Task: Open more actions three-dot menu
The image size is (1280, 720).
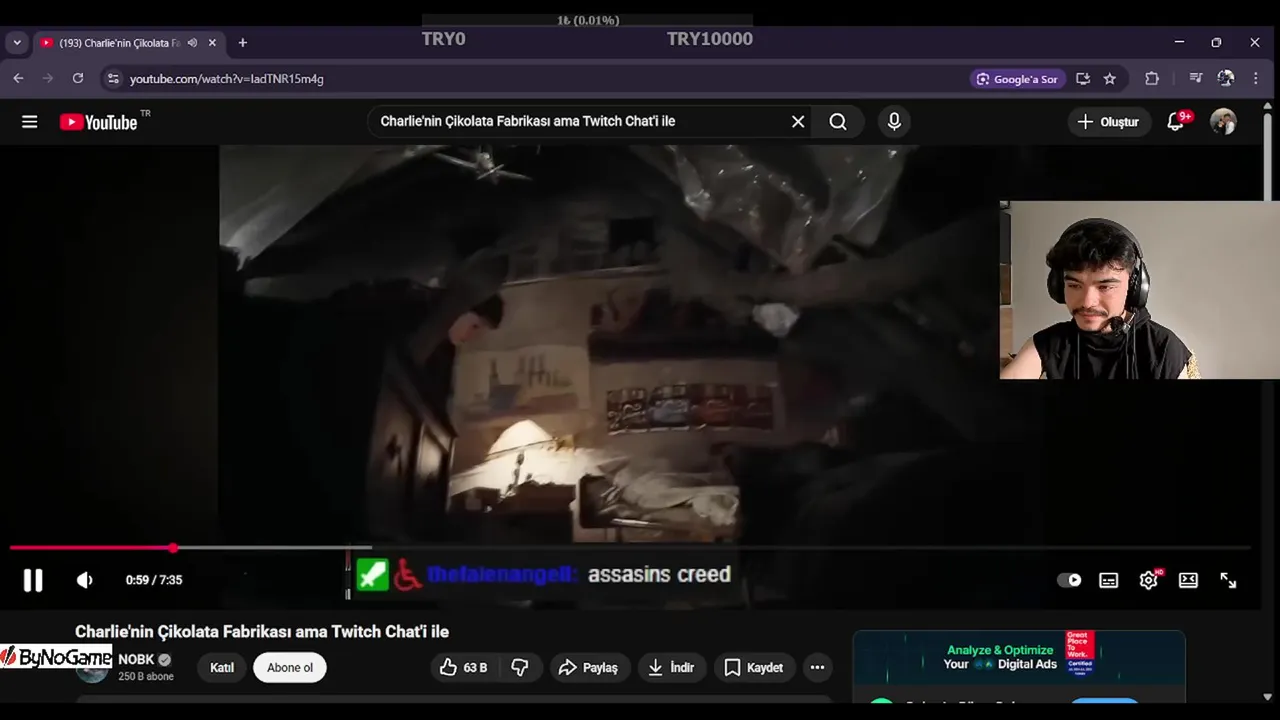Action: click(x=817, y=667)
